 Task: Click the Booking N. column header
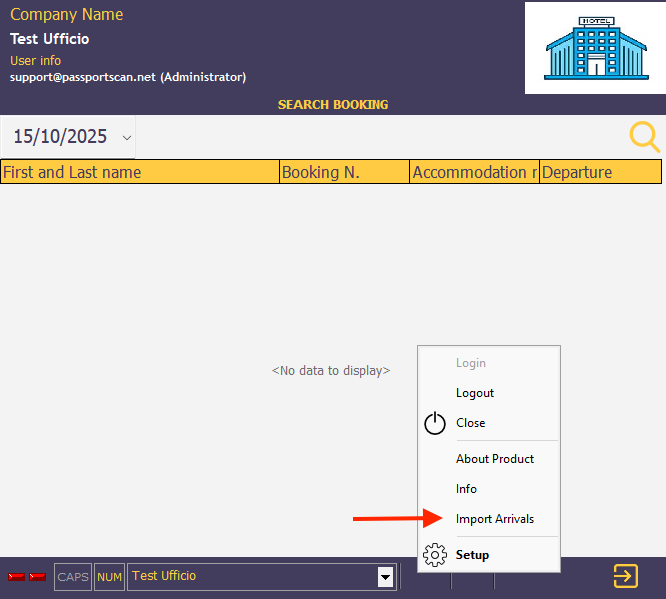coord(344,172)
